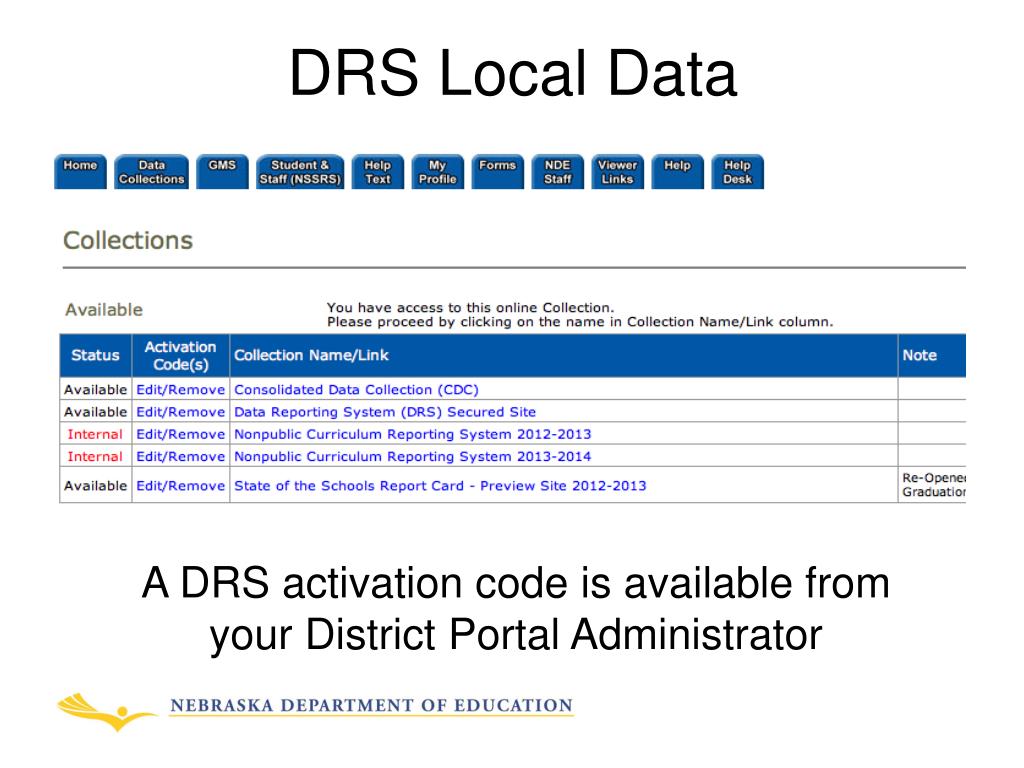
Task: Click Edit/Remove for DRS Secured Site
Action: 180,412
